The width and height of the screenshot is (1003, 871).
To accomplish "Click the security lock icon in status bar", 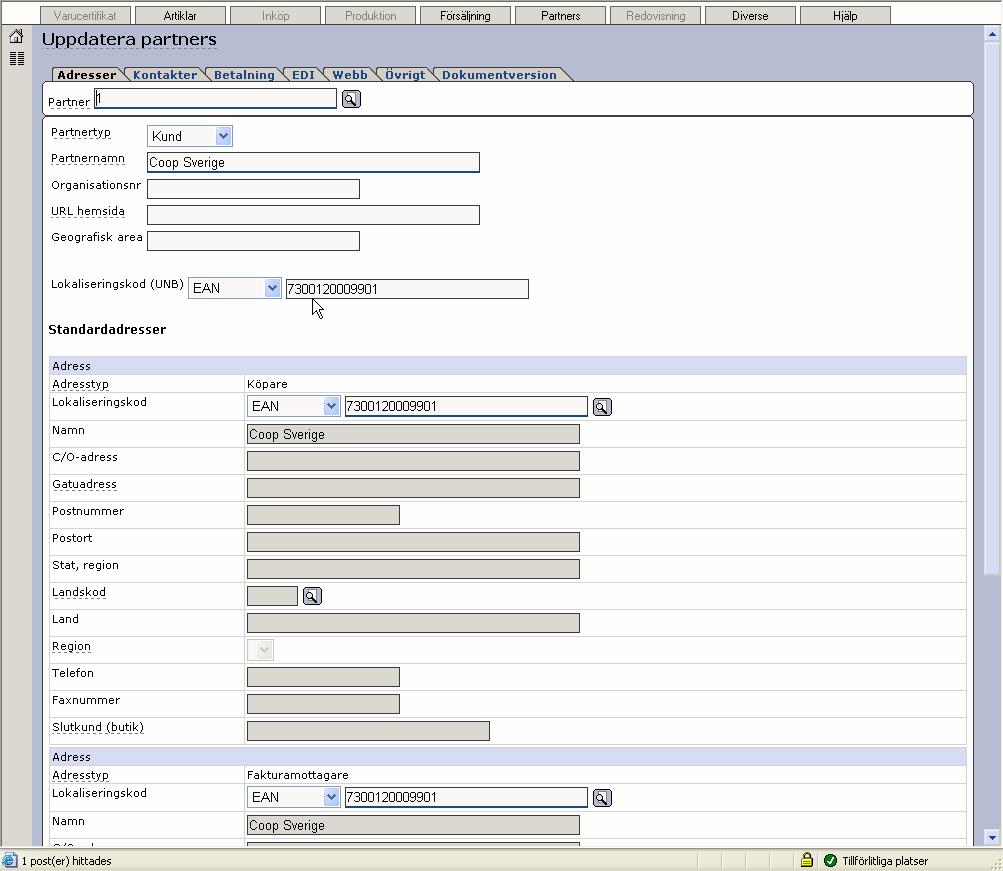I will pos(807,860).
